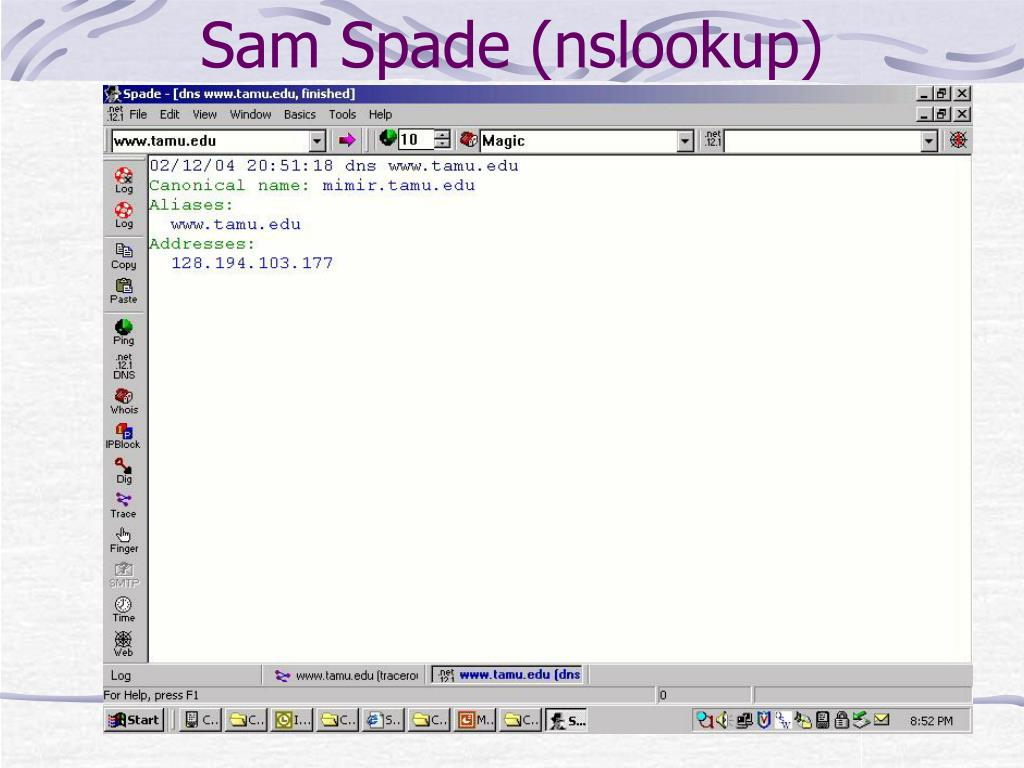
Task: Open the View menu
Action: 204,114
